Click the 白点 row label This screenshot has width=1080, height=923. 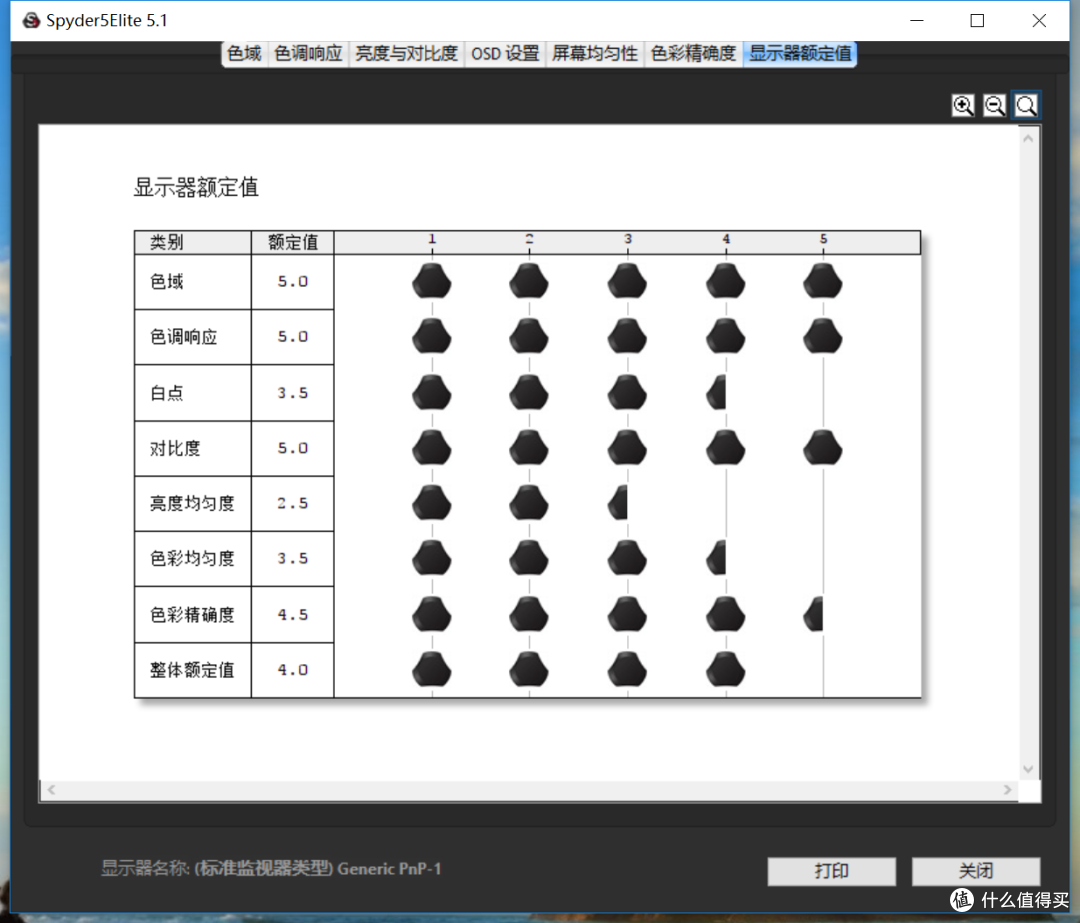pos(167,393)
